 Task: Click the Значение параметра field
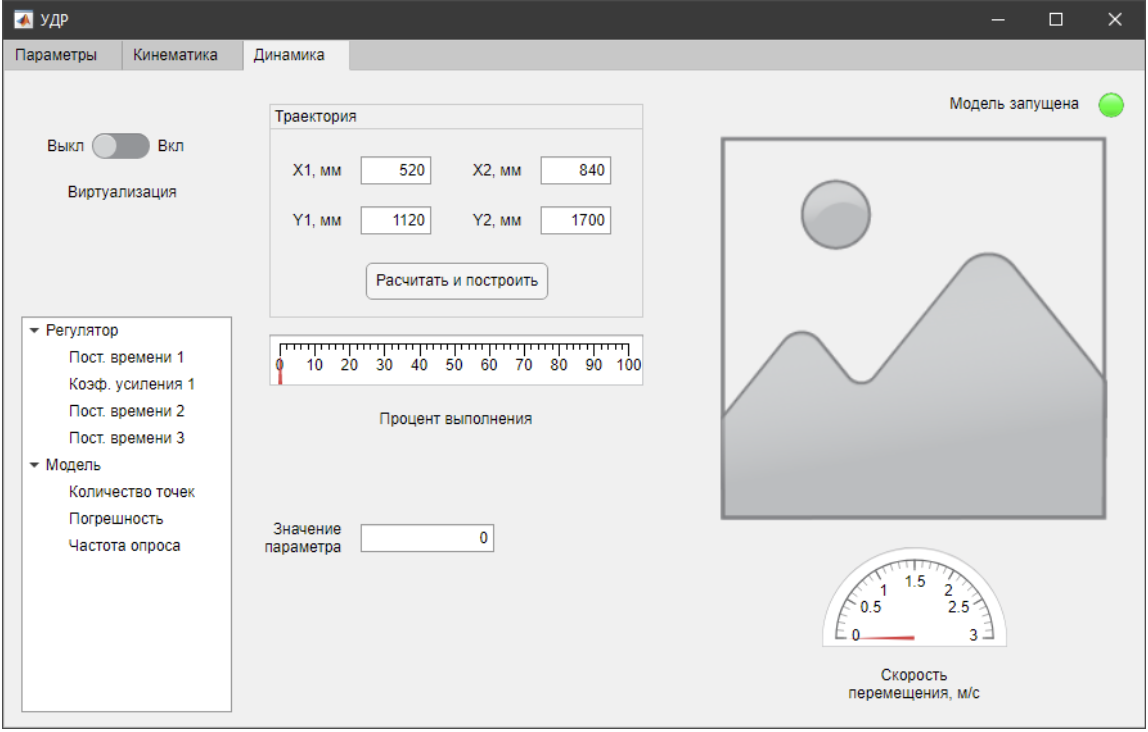[x=428, y=538]
